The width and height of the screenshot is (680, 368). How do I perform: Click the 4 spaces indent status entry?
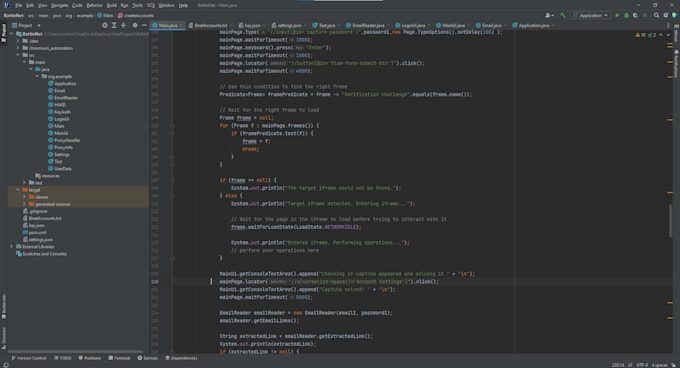tap(659, 365)
